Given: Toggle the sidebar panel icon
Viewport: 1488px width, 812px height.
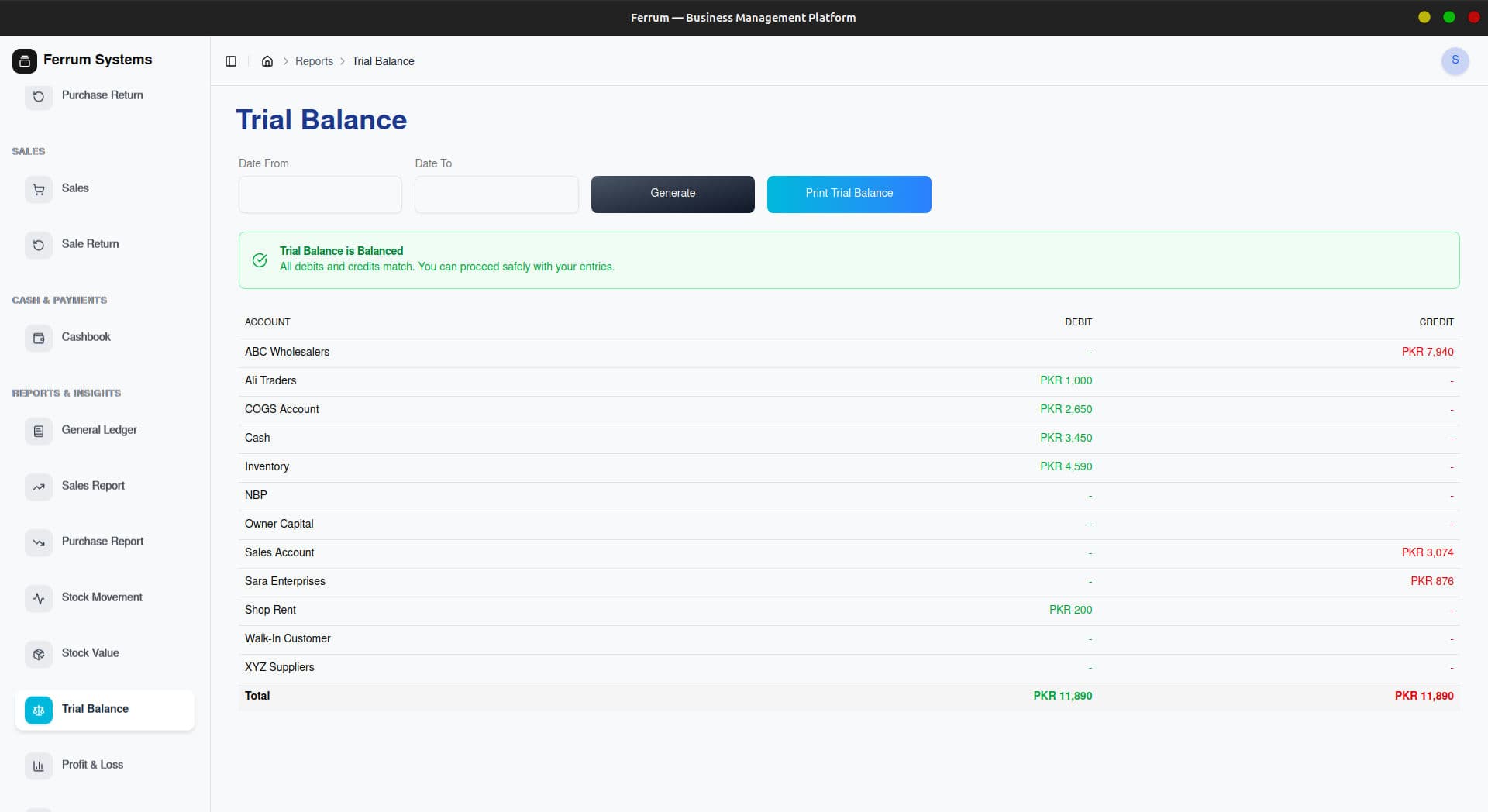Looking at the screenshot, I should click(231, 61).
